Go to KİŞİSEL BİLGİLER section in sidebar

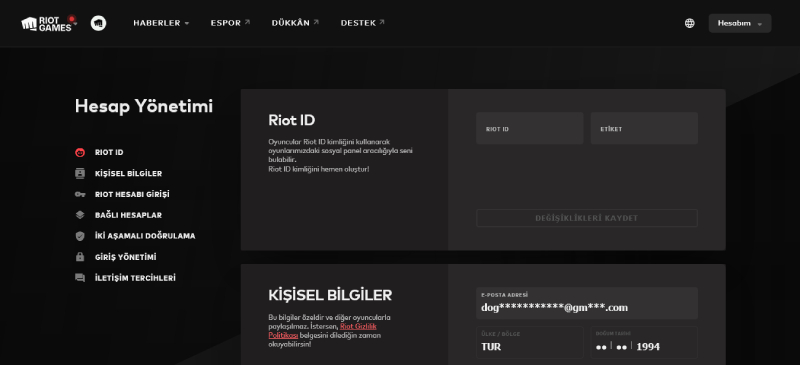click(x=129, y=173)
